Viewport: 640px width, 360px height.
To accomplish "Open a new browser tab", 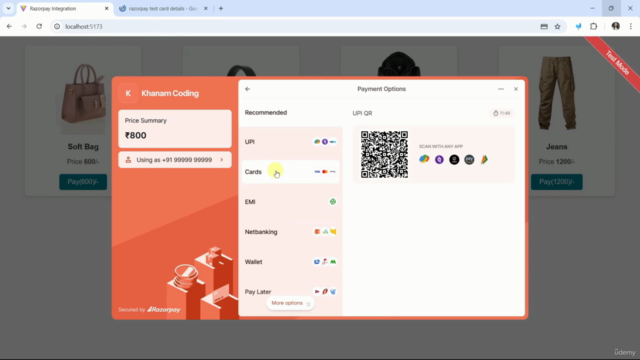I will [221, 9].
